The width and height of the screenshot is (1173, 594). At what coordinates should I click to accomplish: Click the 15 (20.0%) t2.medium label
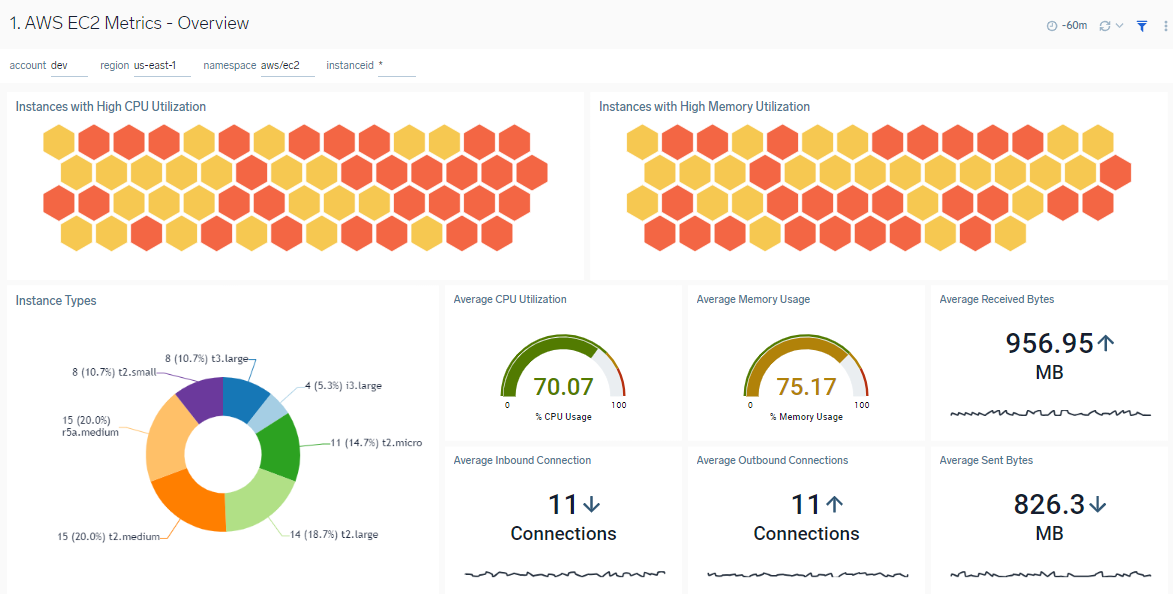108,536
